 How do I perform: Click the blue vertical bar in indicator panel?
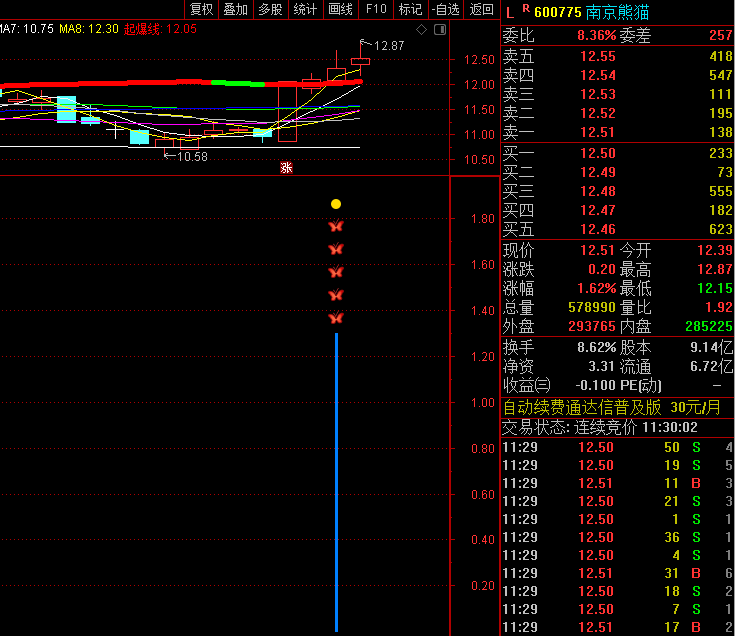[x=336, y=480]
